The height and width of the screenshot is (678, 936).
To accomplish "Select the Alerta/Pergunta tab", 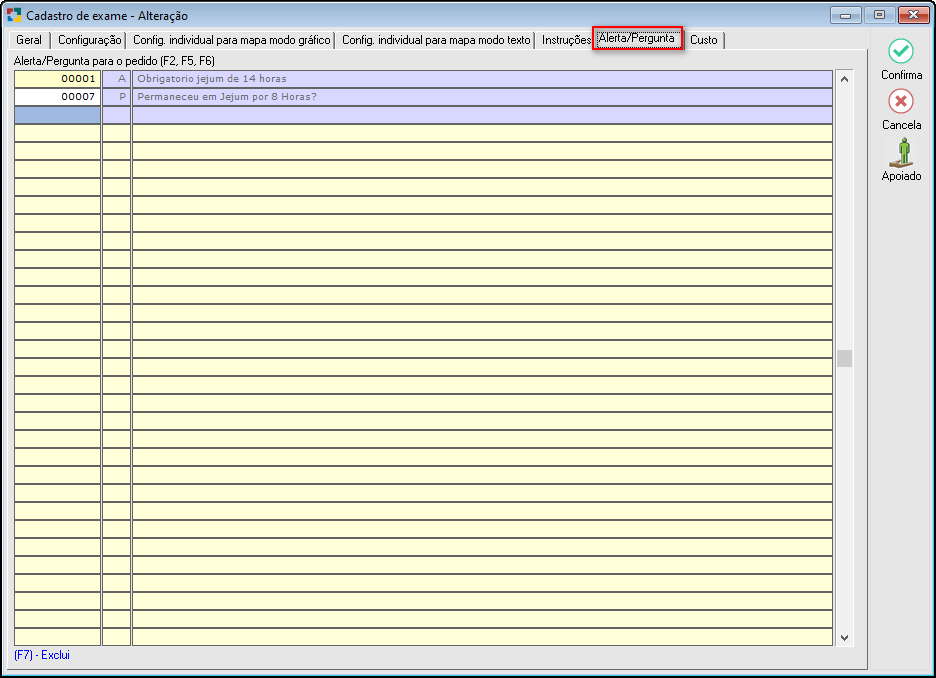I will click(x=637, y=38).
